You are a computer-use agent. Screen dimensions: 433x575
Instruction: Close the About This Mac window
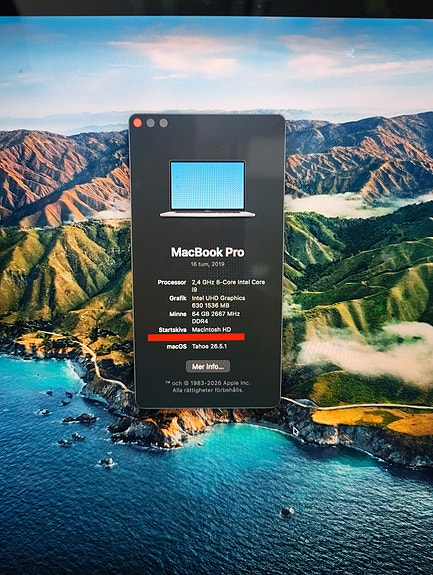[137, 123]
